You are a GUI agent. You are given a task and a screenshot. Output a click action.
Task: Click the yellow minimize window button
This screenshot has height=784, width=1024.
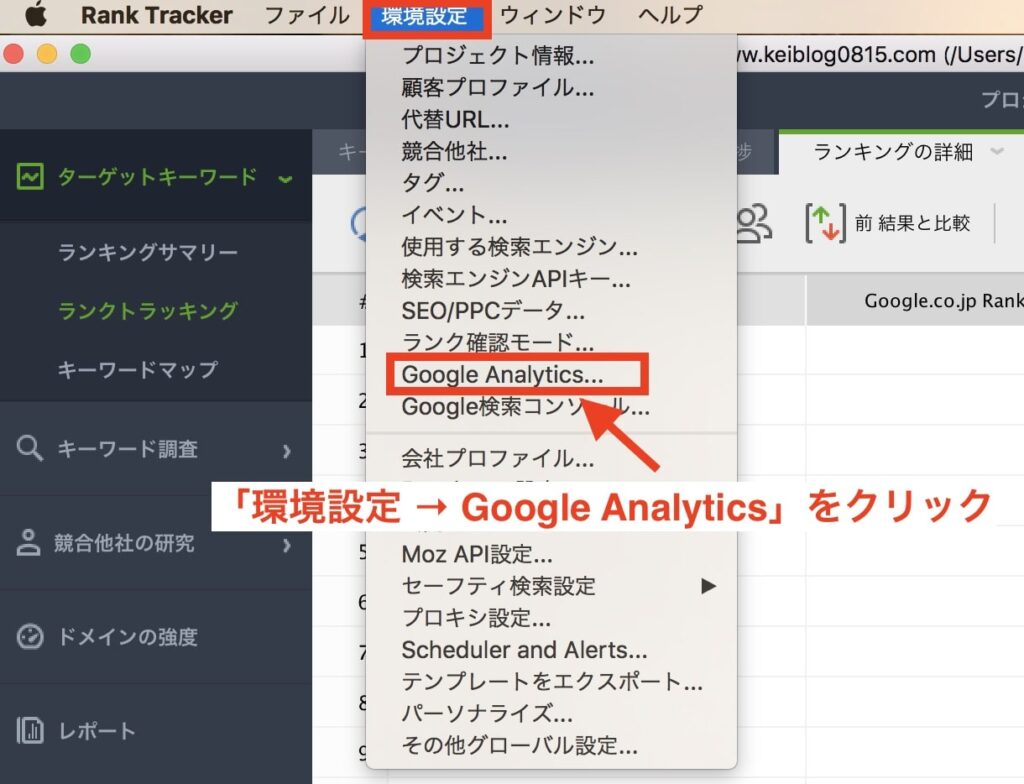(x=47, y=54)
